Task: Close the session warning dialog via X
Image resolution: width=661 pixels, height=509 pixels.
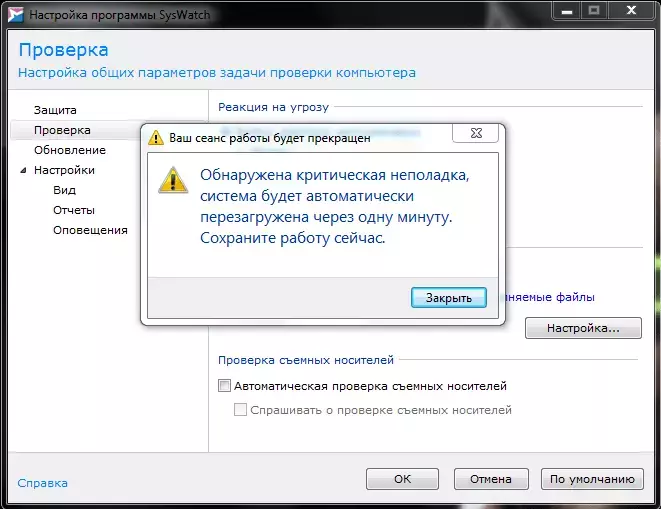Action: (x=476, y=133)
